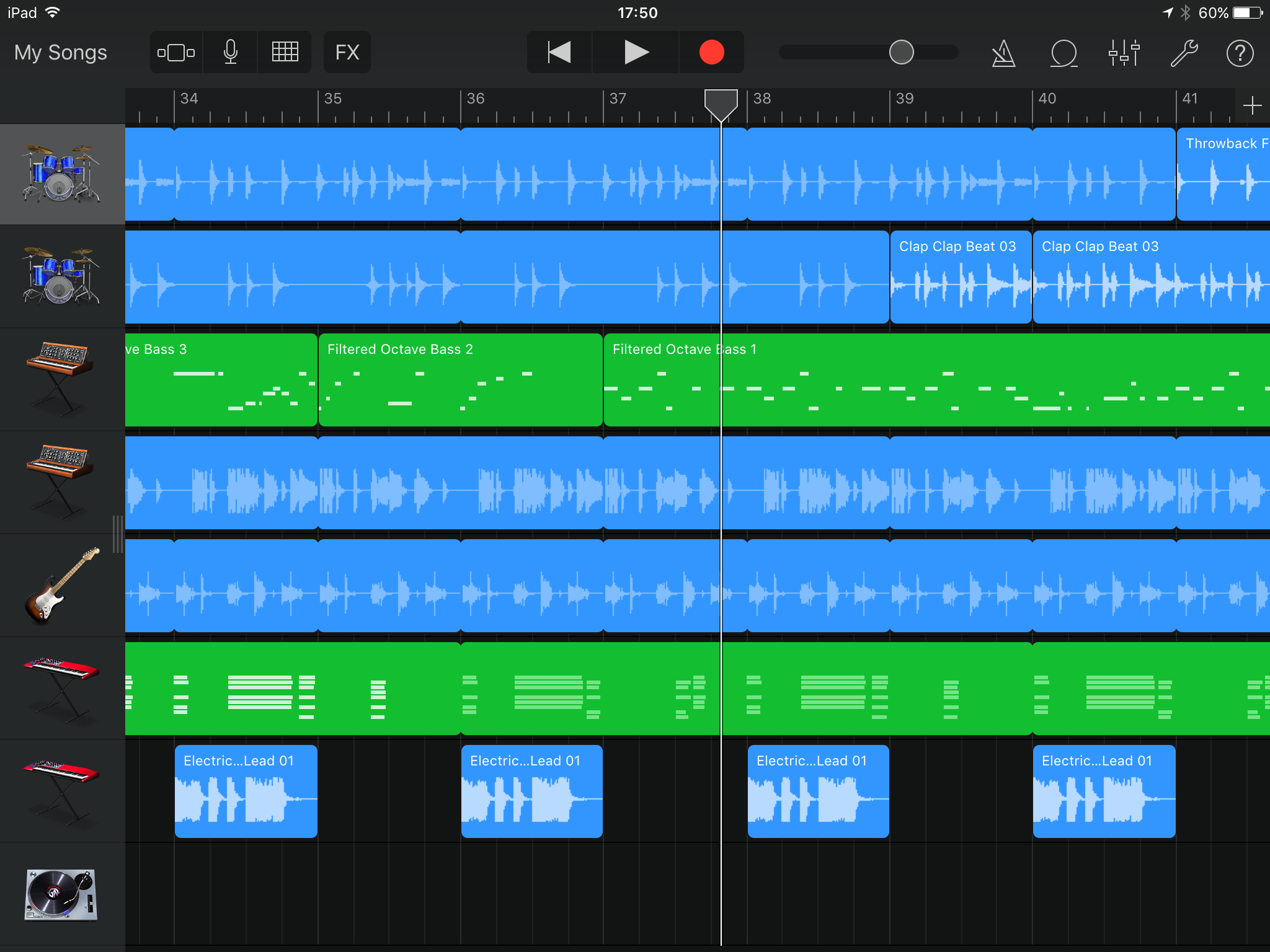Expand track headers using the grip handle
Viewport: 1270px width, 952px height.
pos(118,534)
